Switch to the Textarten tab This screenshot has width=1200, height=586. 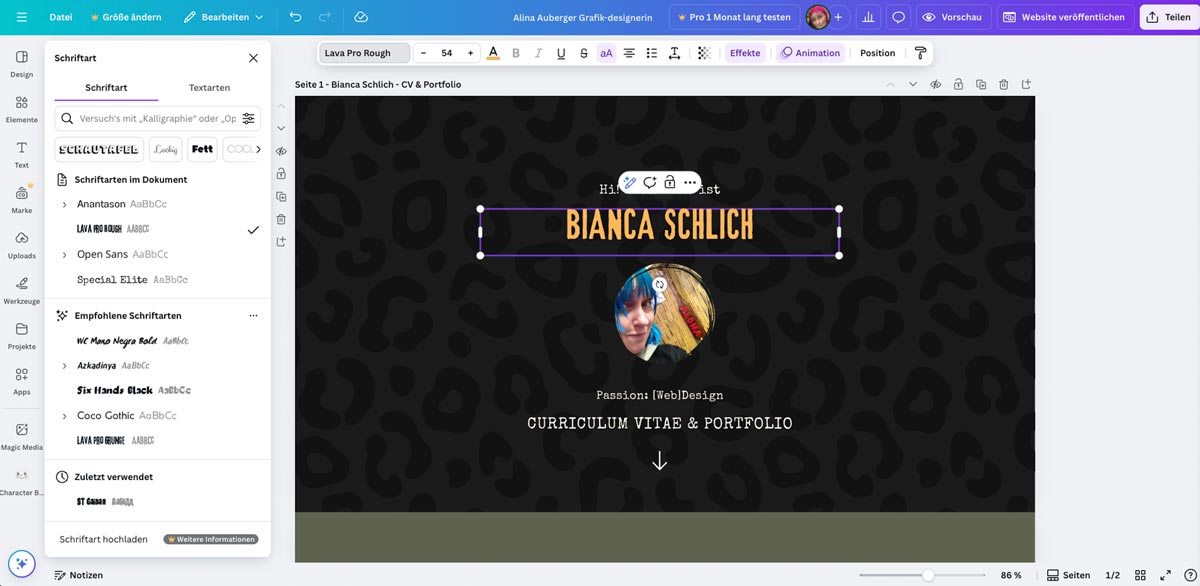point(209,88)
